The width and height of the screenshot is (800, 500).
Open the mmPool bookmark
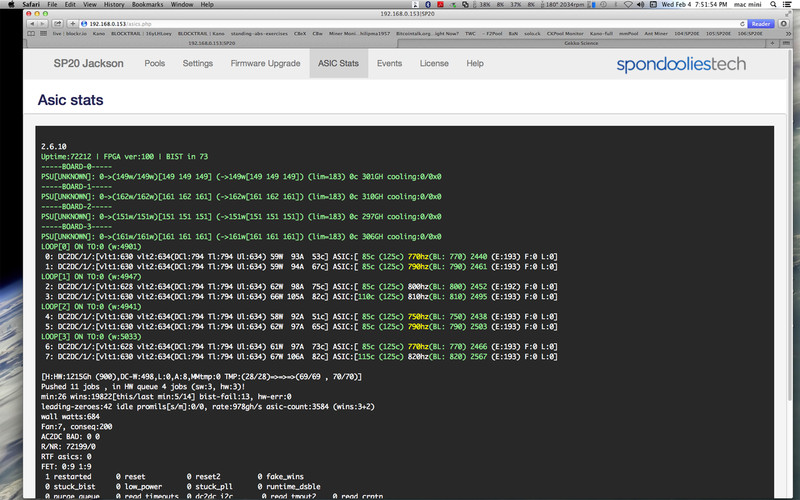click(628, 34)
